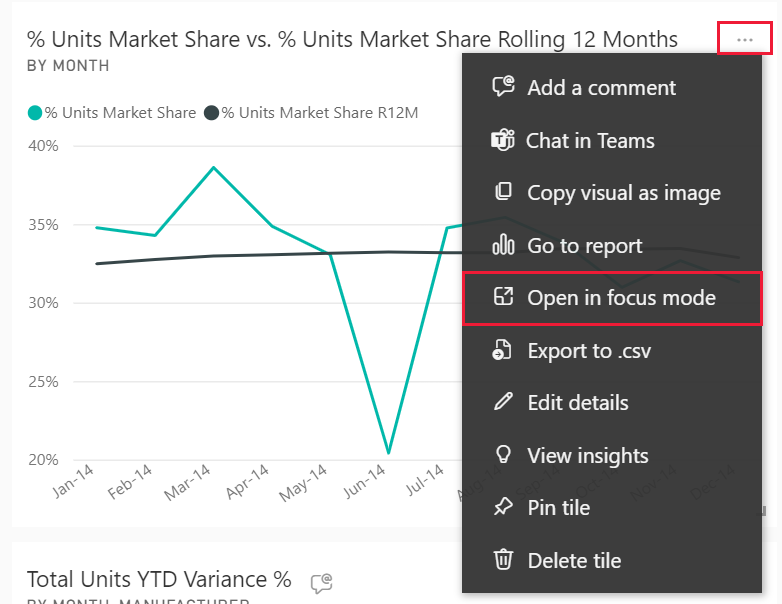Click the Teams logo icon in menu
The height and width of the screenshot is (604, 782).
(x=503, y=140)
